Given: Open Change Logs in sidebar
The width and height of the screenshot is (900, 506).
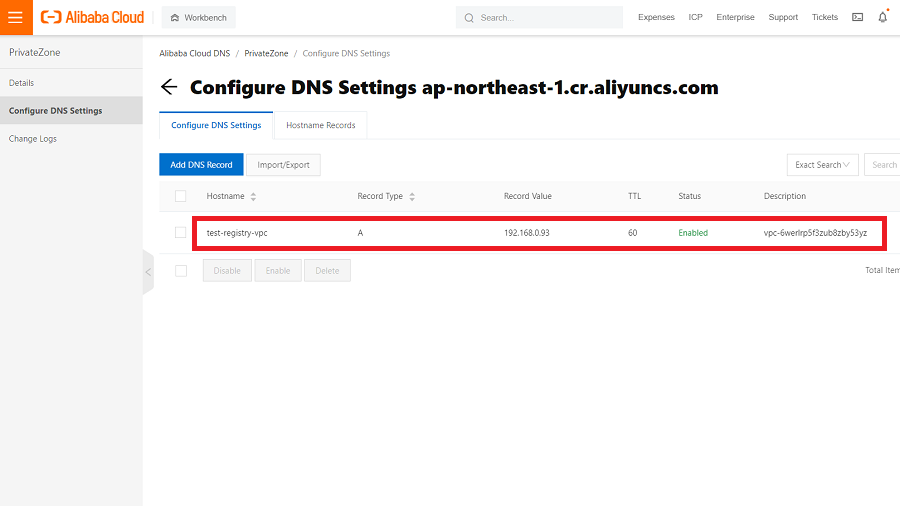Looking at the screenshot, I should [33, 139].
